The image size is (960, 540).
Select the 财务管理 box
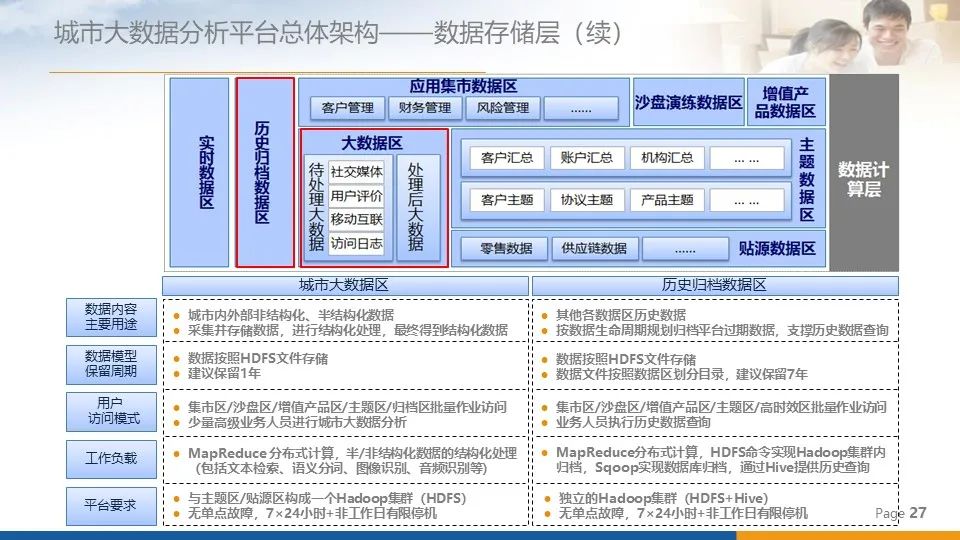pyautogui.click(x=424, y=108)
